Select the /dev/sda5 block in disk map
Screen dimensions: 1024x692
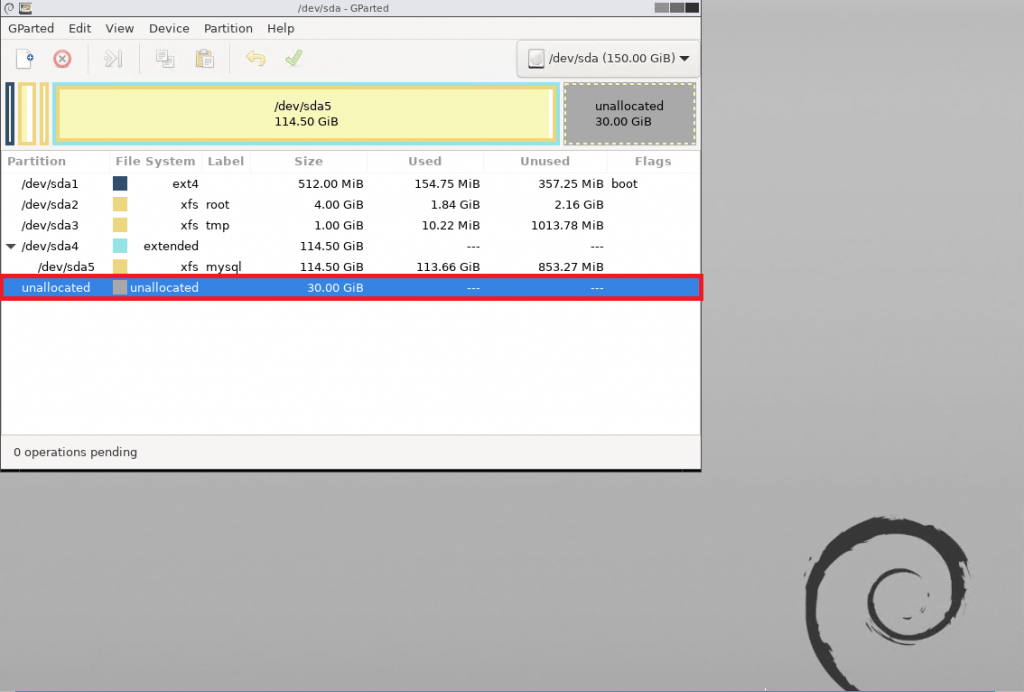point(306,114)
